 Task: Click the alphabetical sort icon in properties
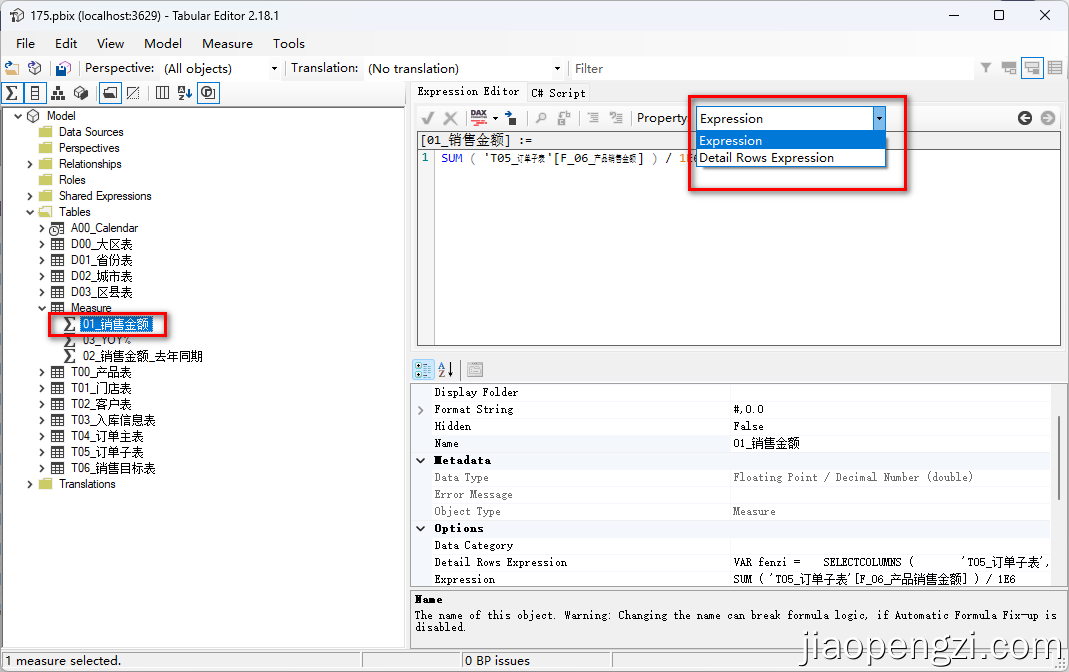[445, 370]
